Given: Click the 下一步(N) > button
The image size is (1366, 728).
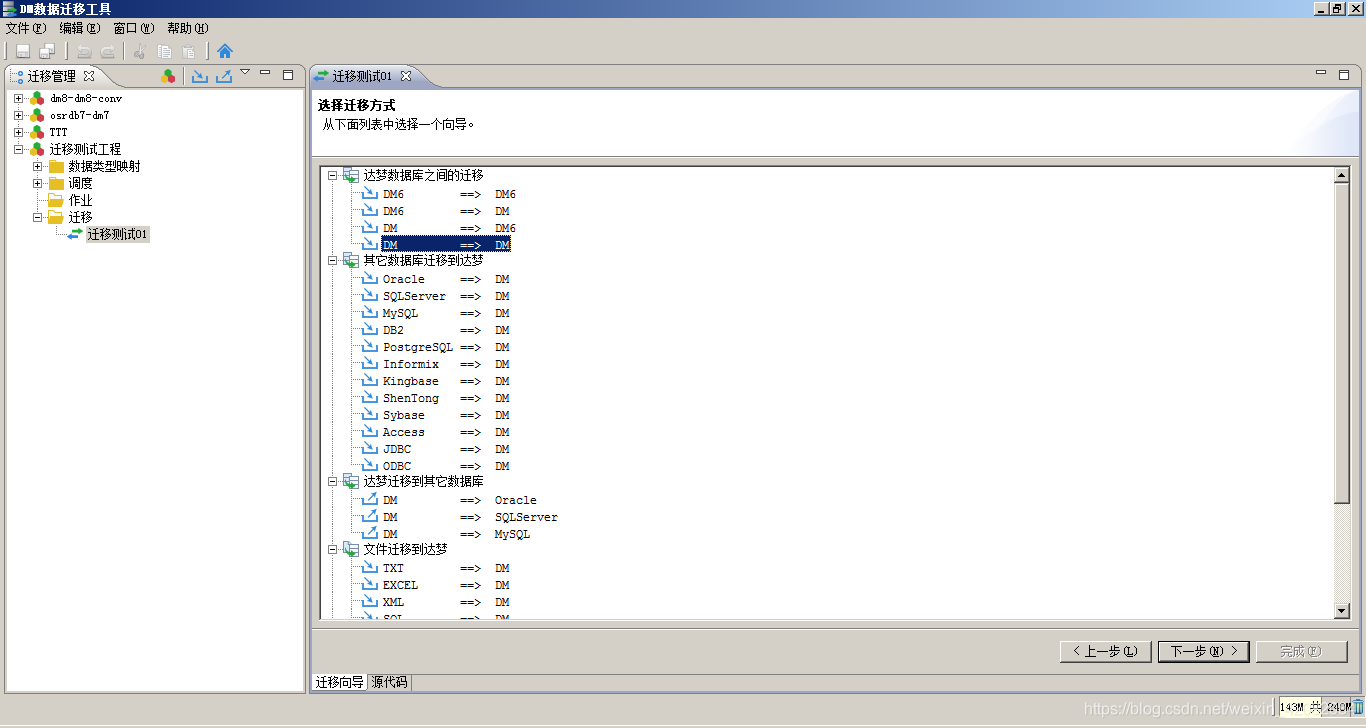Looking at the screenshot, I should click(1203, 651).
